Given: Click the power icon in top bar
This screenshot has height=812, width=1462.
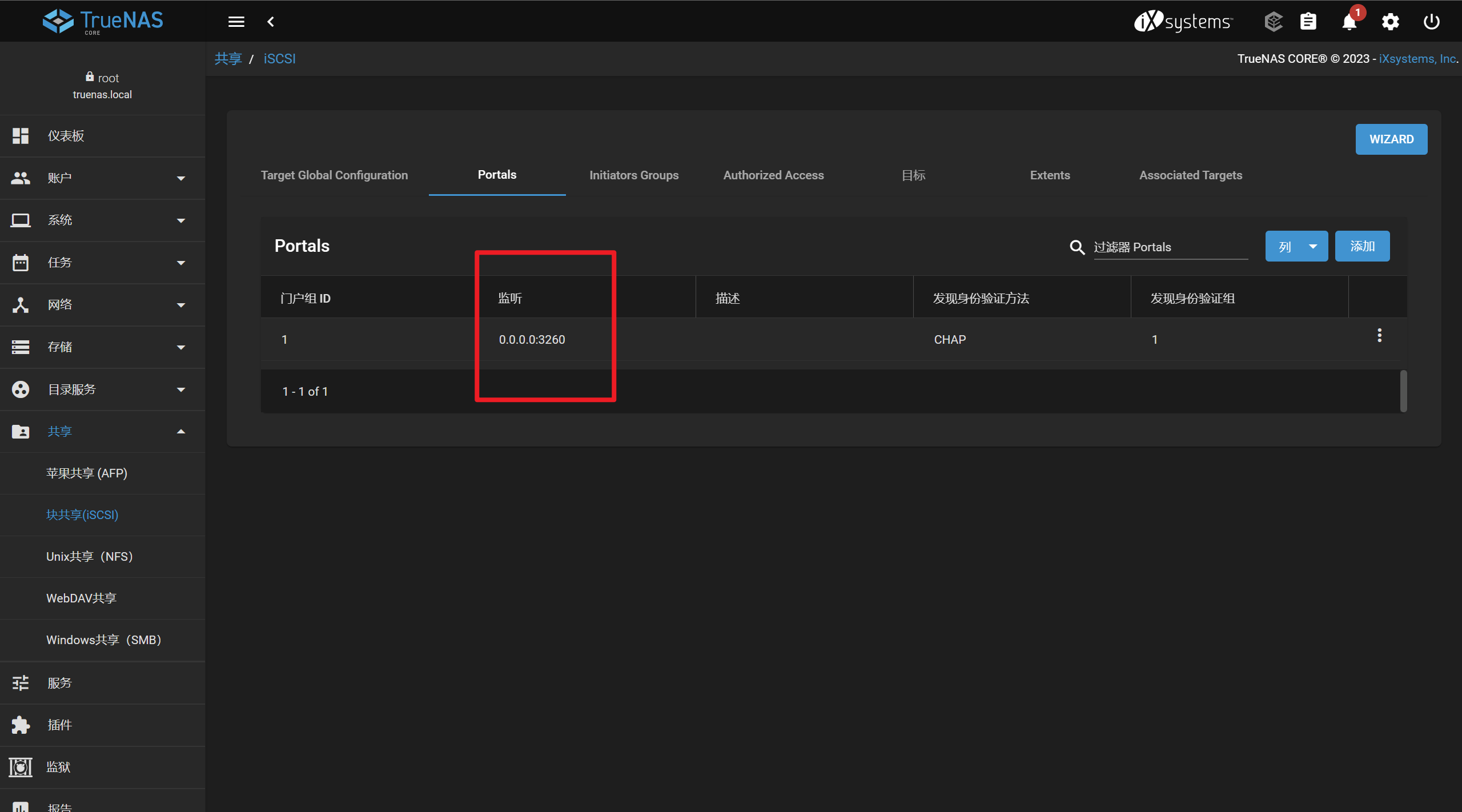Looking at the screenshot, I should [x=1431, y=22].
